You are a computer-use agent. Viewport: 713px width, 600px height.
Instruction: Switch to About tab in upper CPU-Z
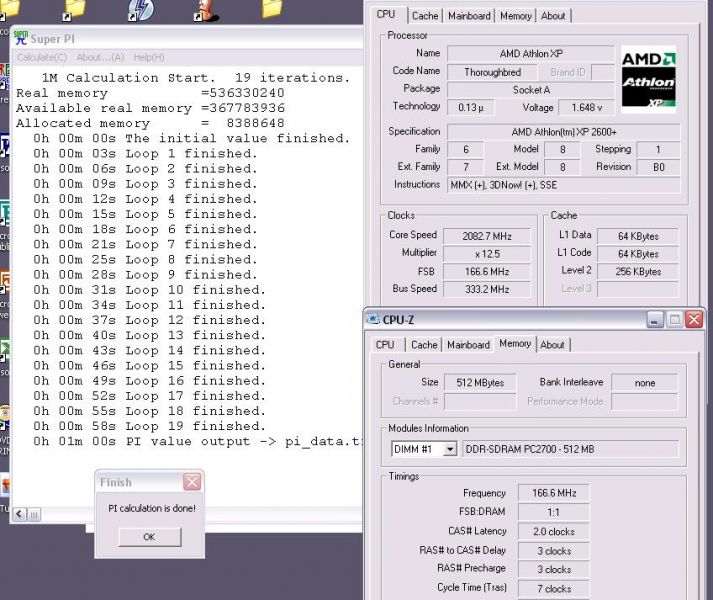click(x=553, y=16)
